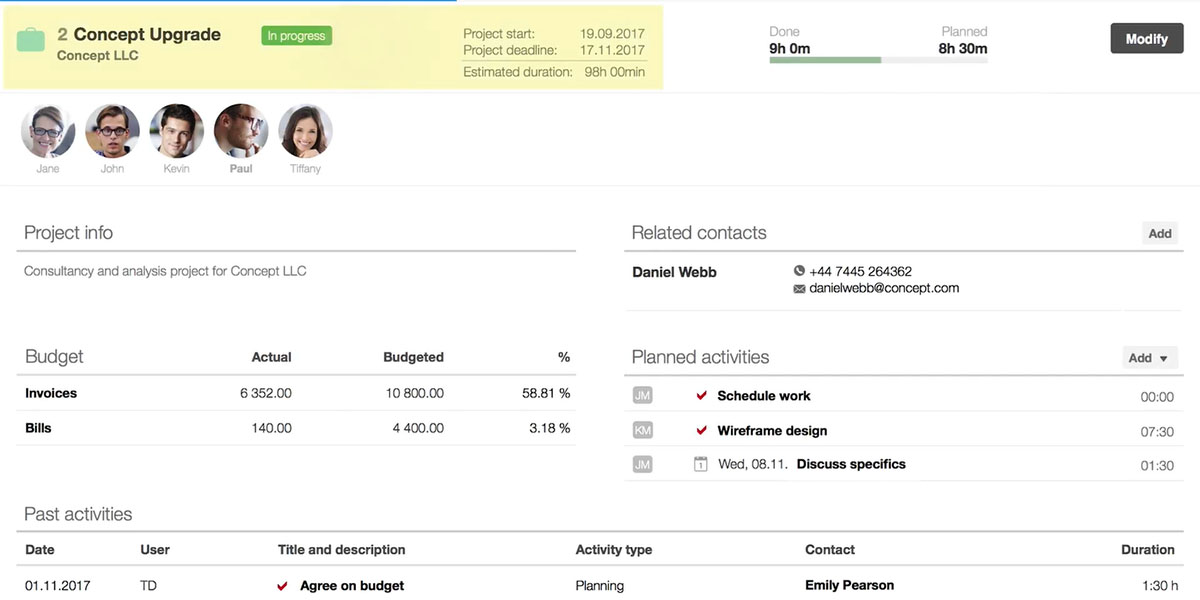Click the KM badge next to Wireframe design
This screenshot has width=1200, height=600.
click(642, 431)
